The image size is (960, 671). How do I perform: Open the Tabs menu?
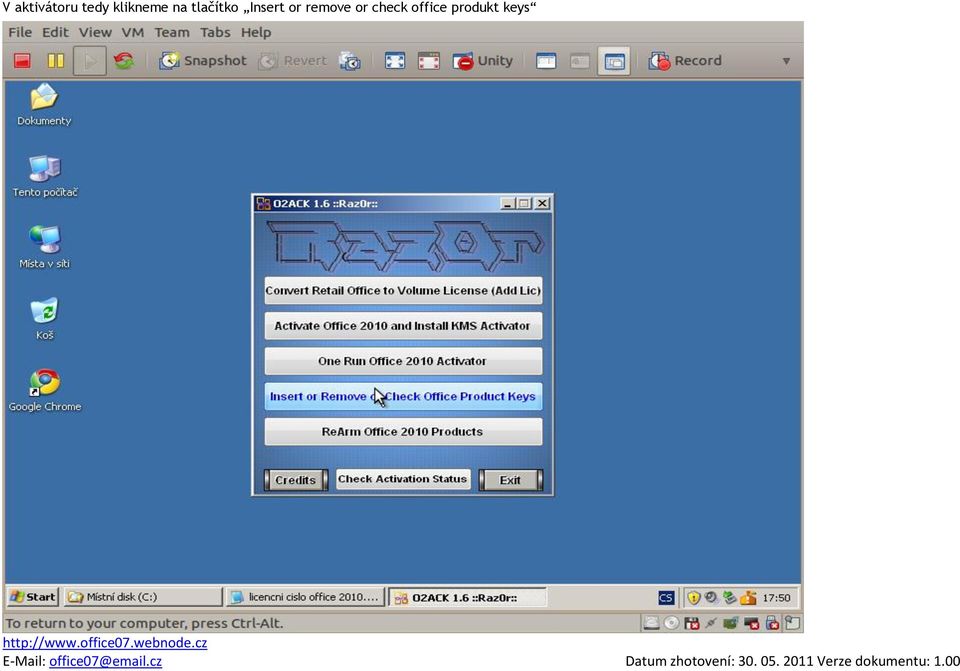(x=216, y=32)
